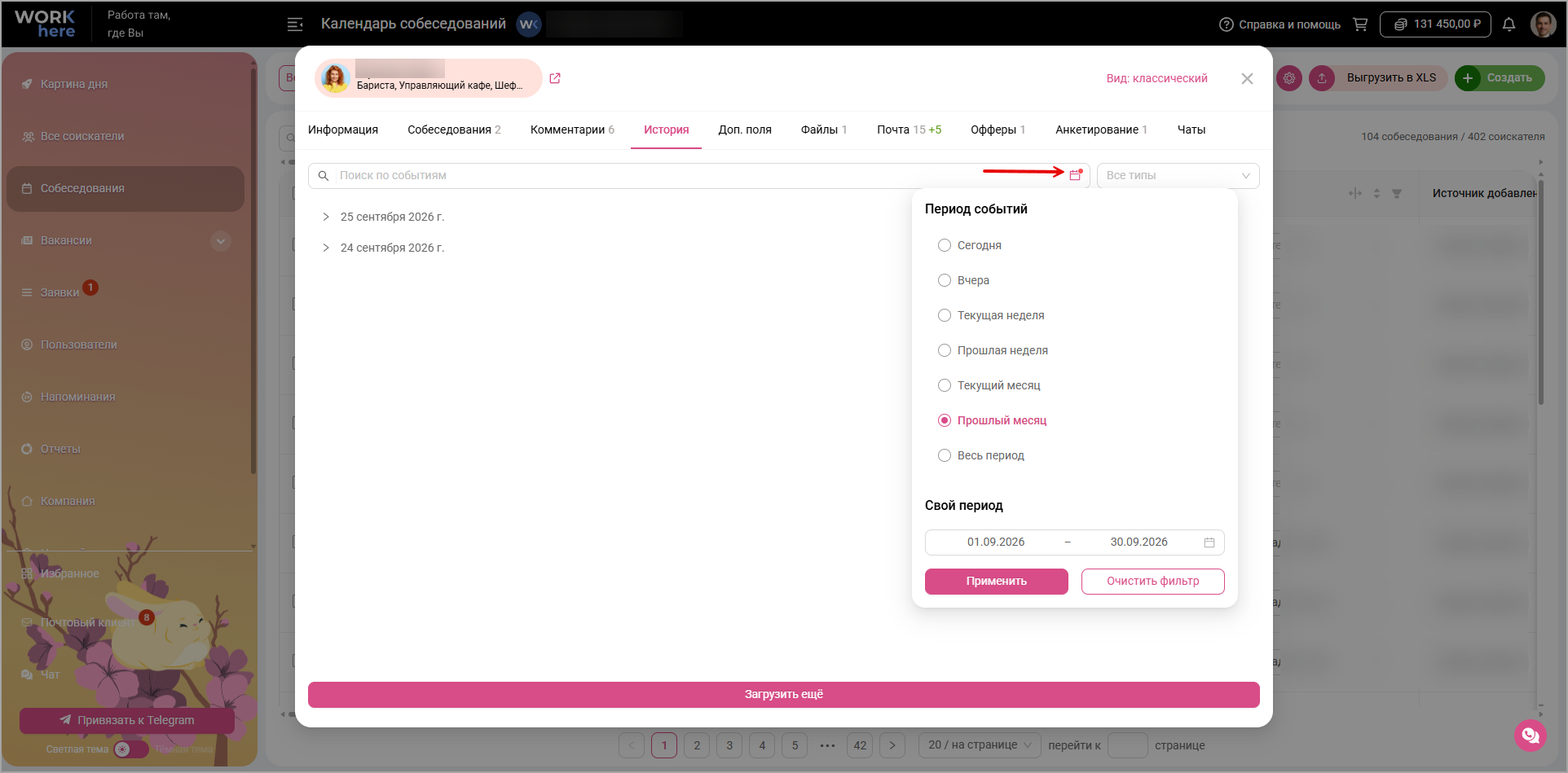Open the Все типы dropdown

coord(1178,176)
